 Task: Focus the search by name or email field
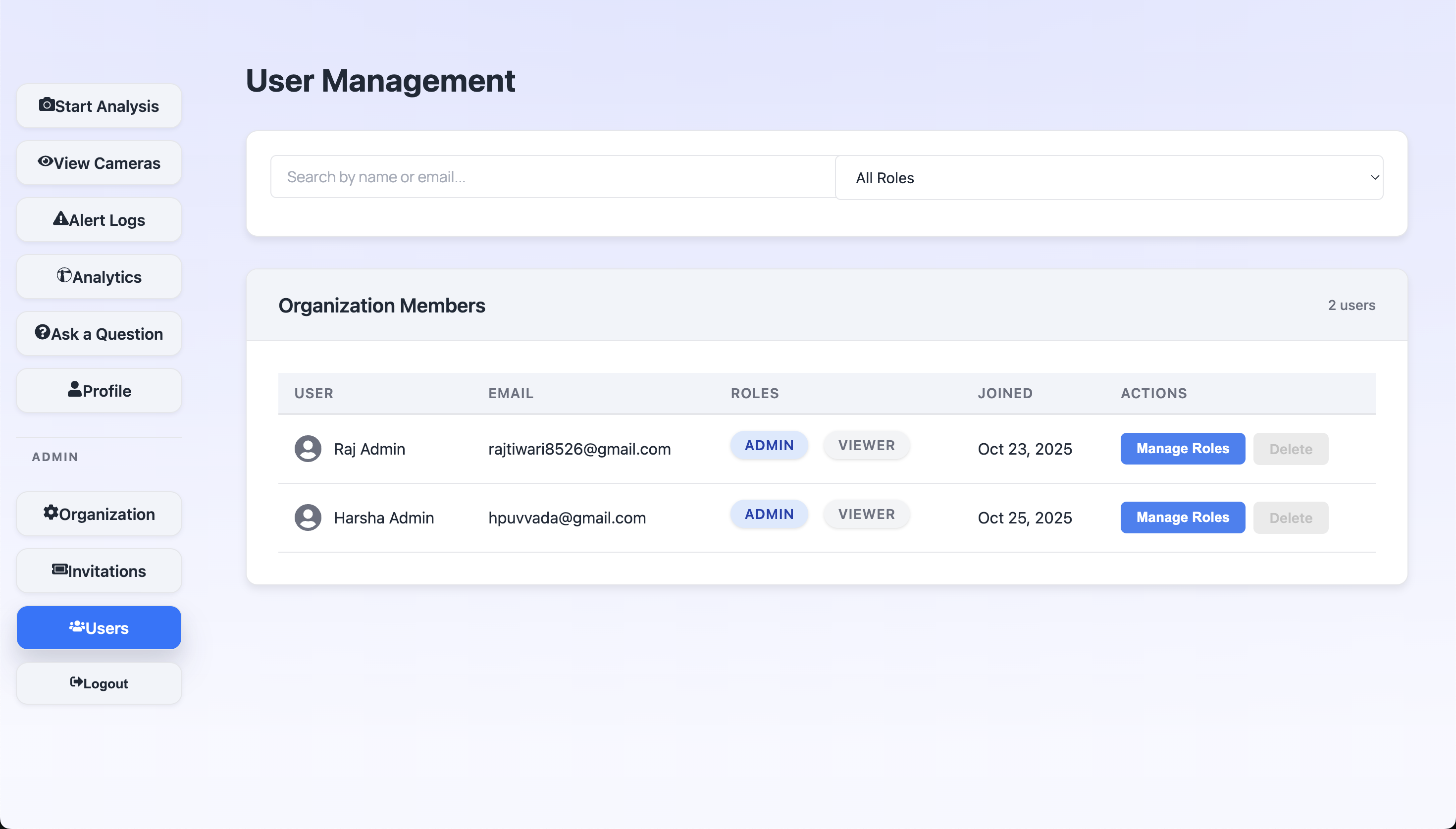click(x=552, y=177)
